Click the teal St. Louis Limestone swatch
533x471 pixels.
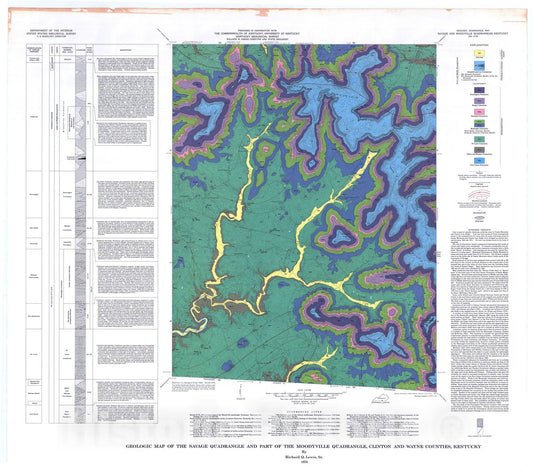point(479,139)
